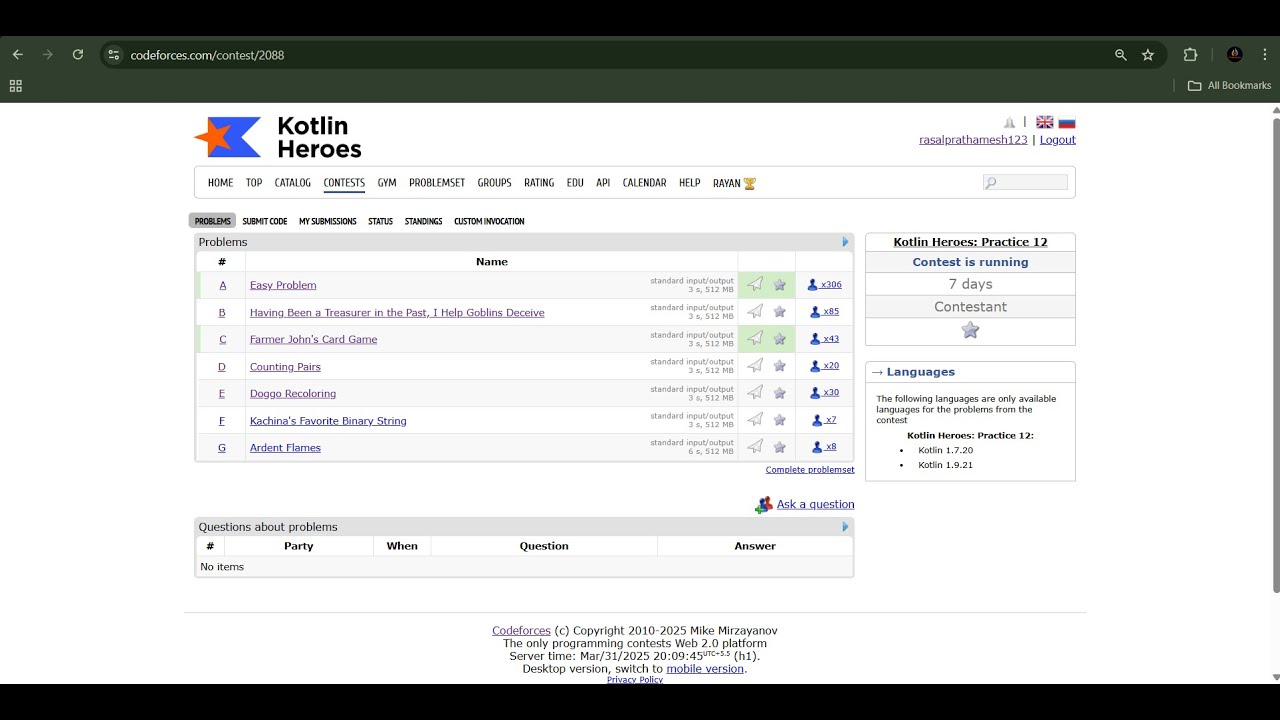Click Kotlin Heroes logo
Viewport: 1280px width, 720px height.
coord(278,137)
